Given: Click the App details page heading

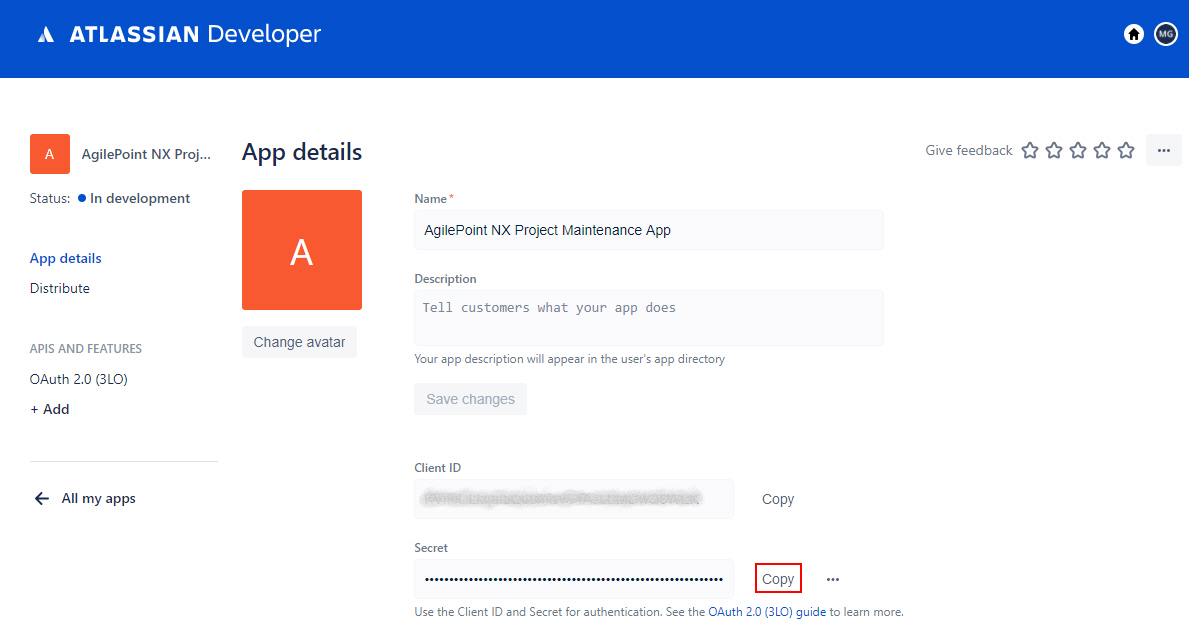Looking at the screenshot, I should coord(302,152).
